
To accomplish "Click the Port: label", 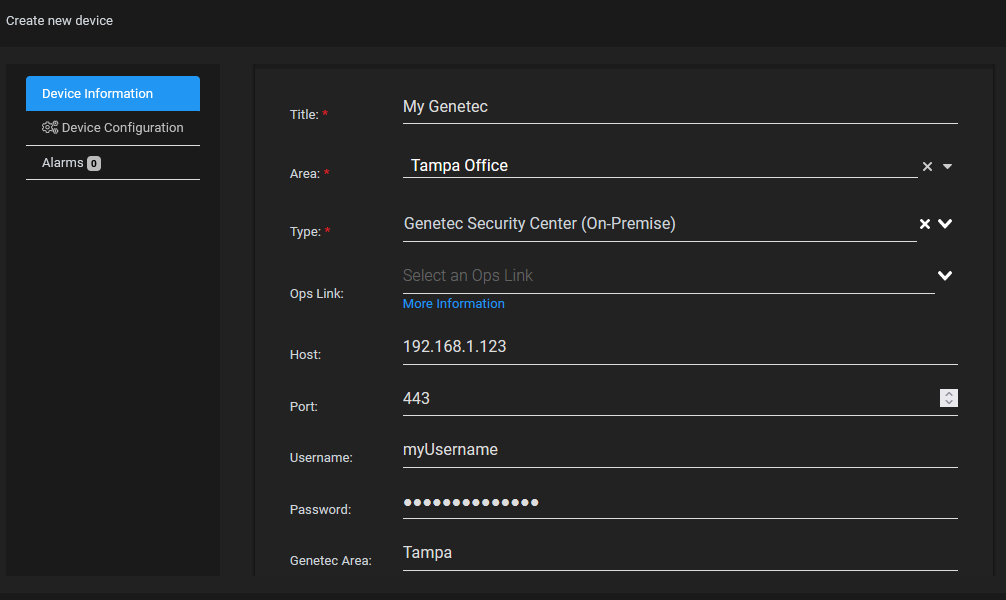I will click(x=303, y=407).
